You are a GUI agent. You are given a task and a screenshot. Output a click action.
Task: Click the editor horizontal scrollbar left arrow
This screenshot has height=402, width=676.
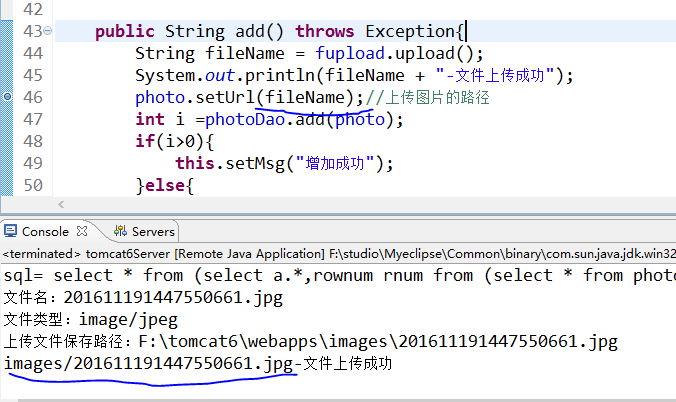(x=61, y=204)
